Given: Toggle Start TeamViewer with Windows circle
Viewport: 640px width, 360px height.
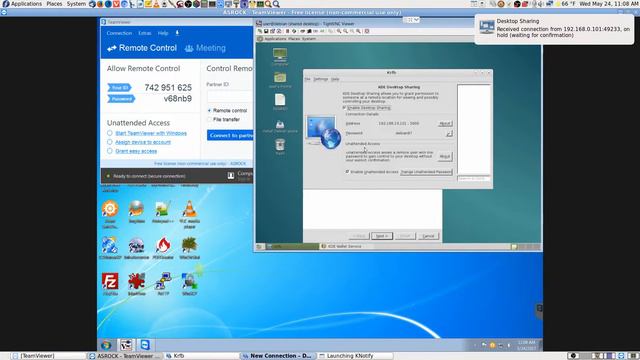Looking at the screenshot, I should pos(109,133).
